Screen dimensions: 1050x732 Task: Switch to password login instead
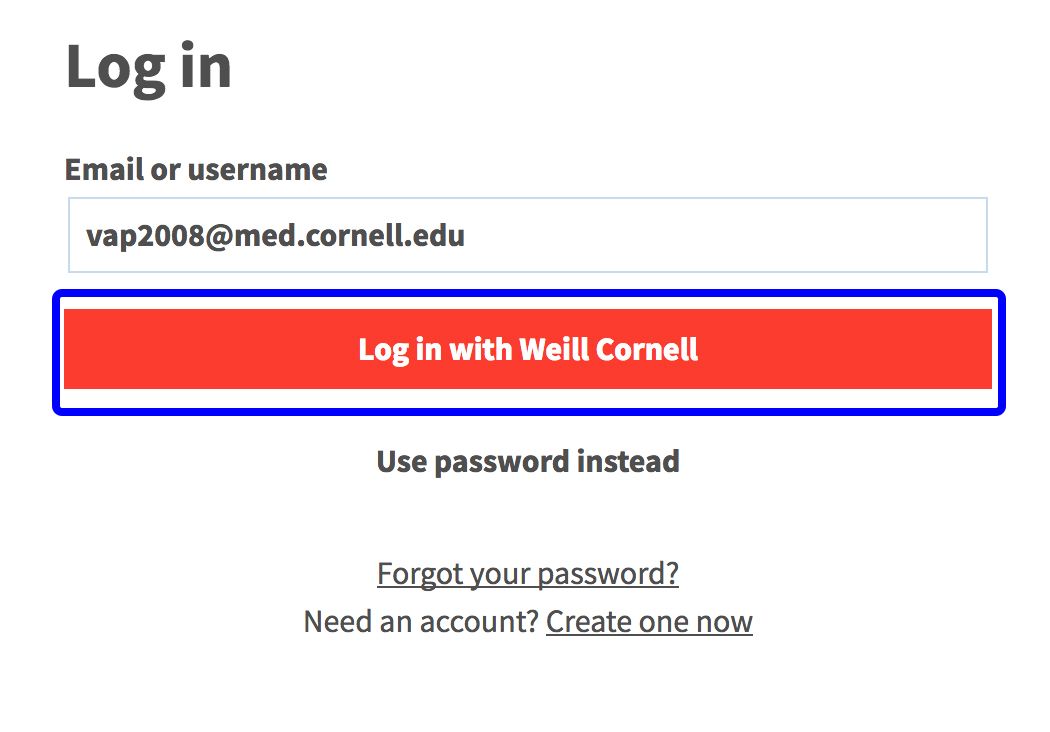coord(527,461)
